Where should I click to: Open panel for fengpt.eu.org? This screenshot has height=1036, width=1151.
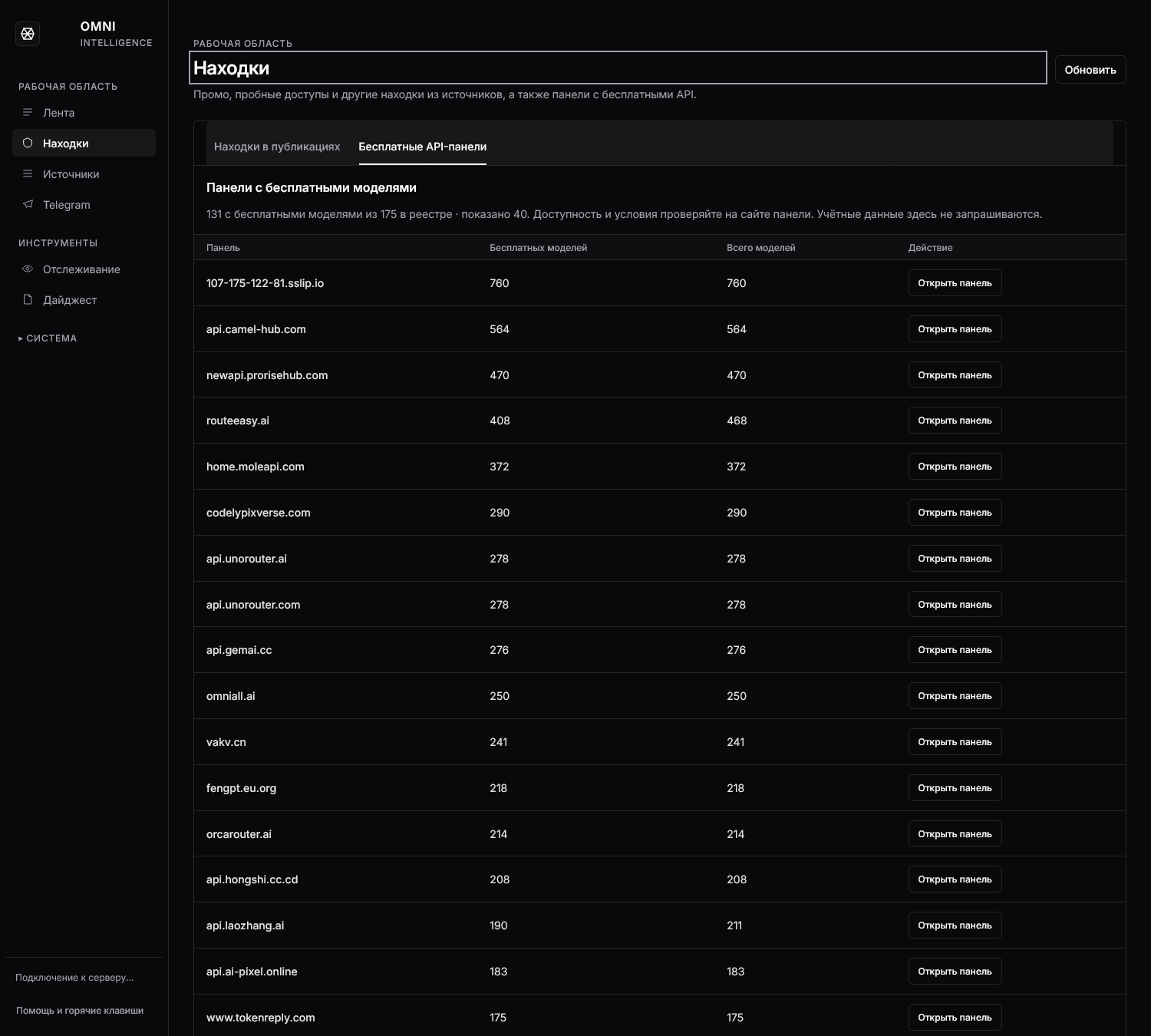point(955,788)
